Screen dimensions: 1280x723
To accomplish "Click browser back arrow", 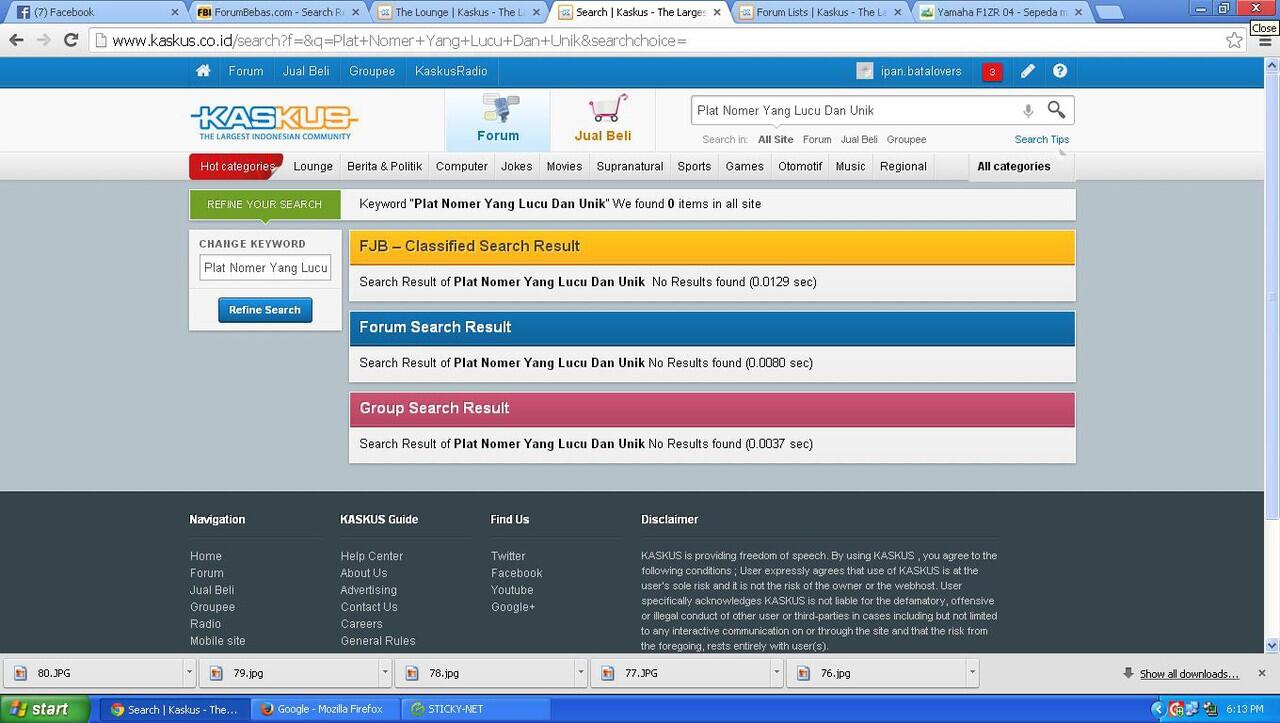I will (x=16, y=41).
